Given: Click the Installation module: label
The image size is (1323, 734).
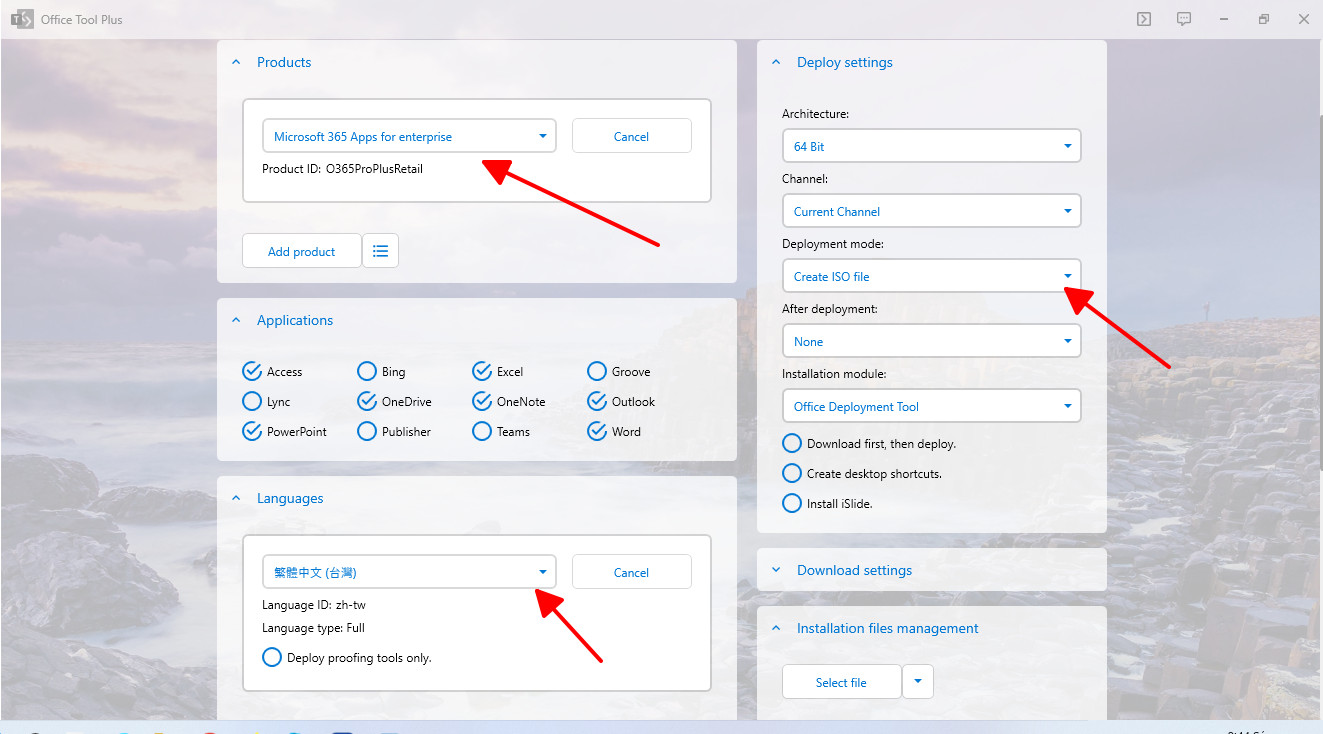Looking at the screenshot, I should click(x=834, y=374).
